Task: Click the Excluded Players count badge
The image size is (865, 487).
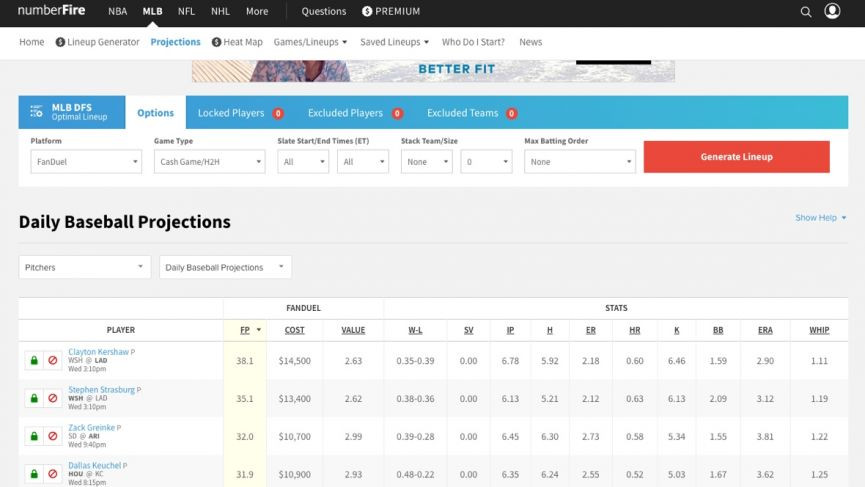Action: point(397,114)
